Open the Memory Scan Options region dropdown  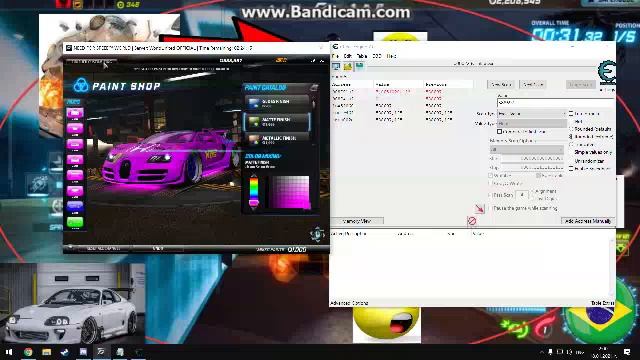[x=527, y=149]
